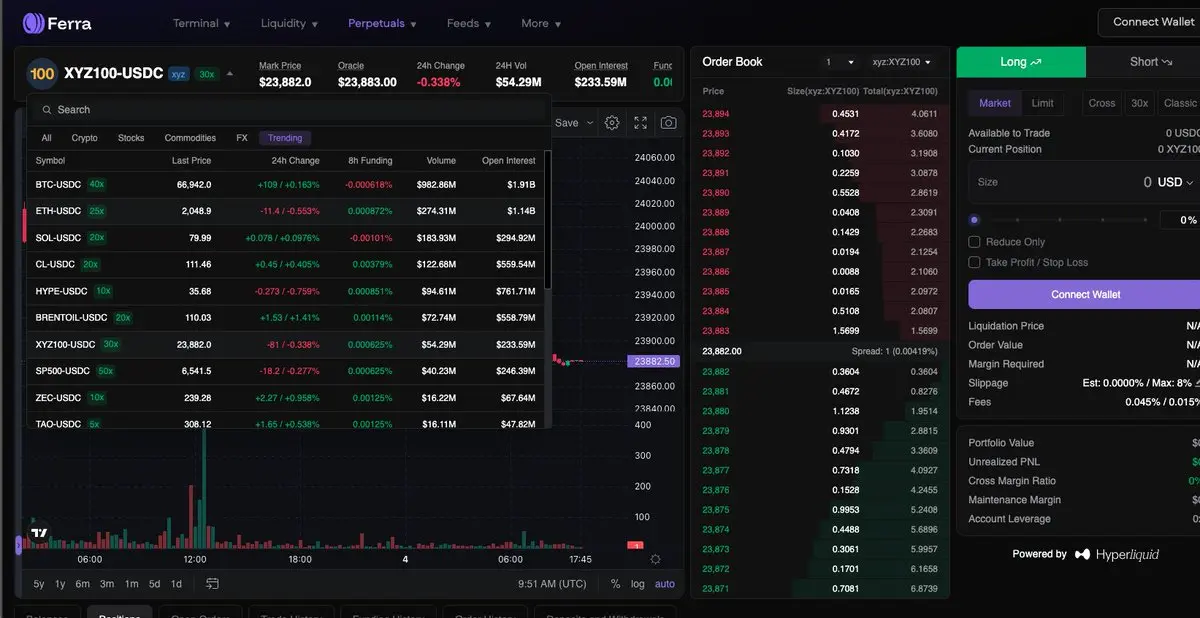The image size is (1200, 618).
Task: Click the slippage edit icon
Action: 1197,383
